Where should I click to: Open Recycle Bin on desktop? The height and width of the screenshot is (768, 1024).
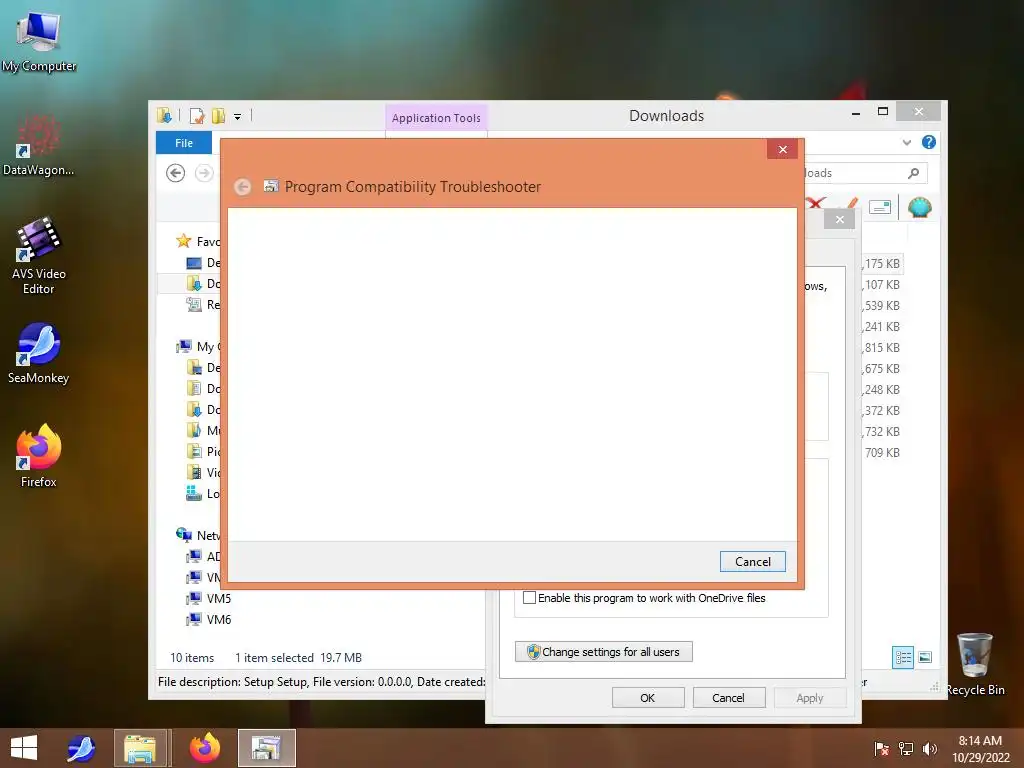pyautogui.click(x=975, y=664)
